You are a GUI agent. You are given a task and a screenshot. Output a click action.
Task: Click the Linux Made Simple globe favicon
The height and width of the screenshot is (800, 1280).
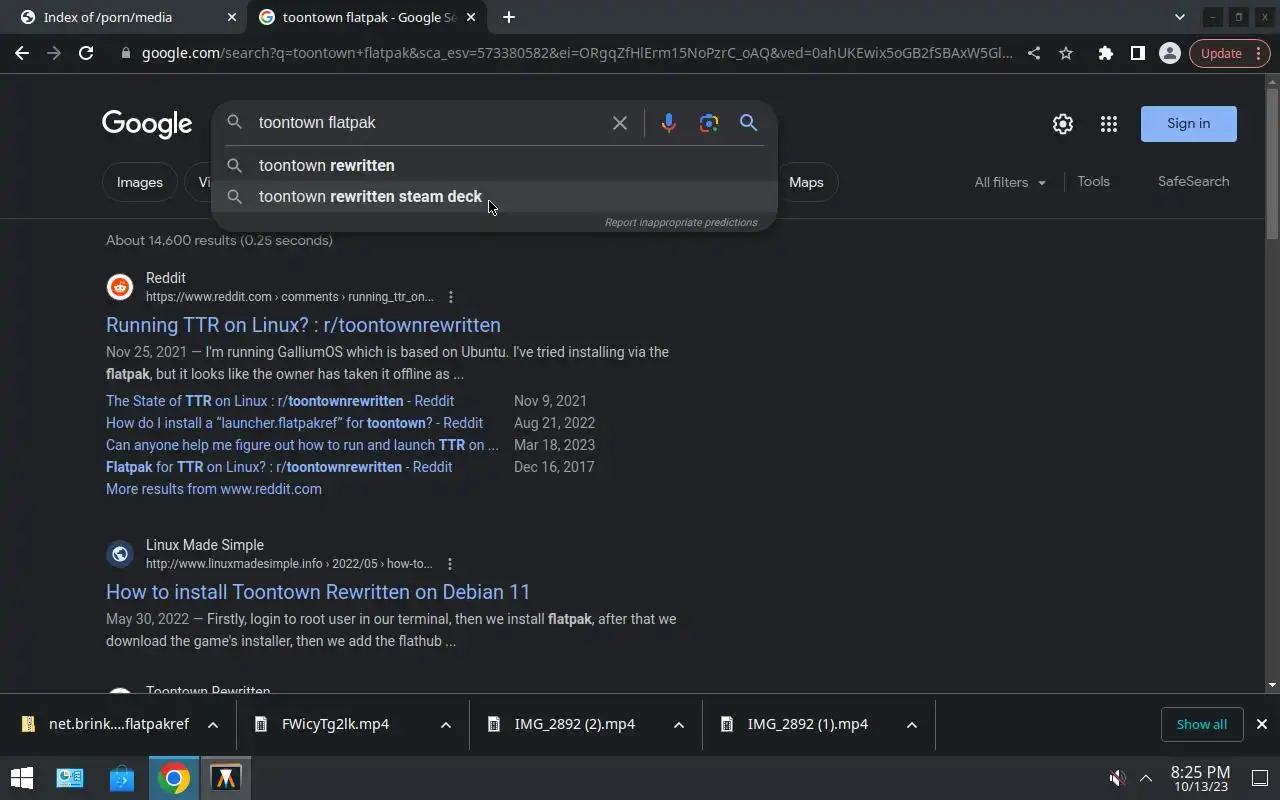pos(120,554)
